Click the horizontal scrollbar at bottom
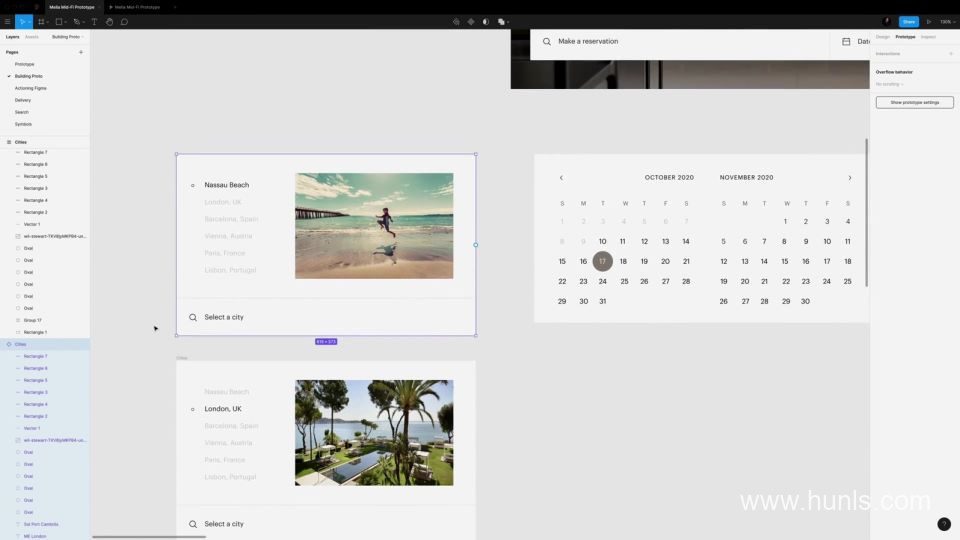Viewport: 960px width, 540px height. (x=149, y=537)
